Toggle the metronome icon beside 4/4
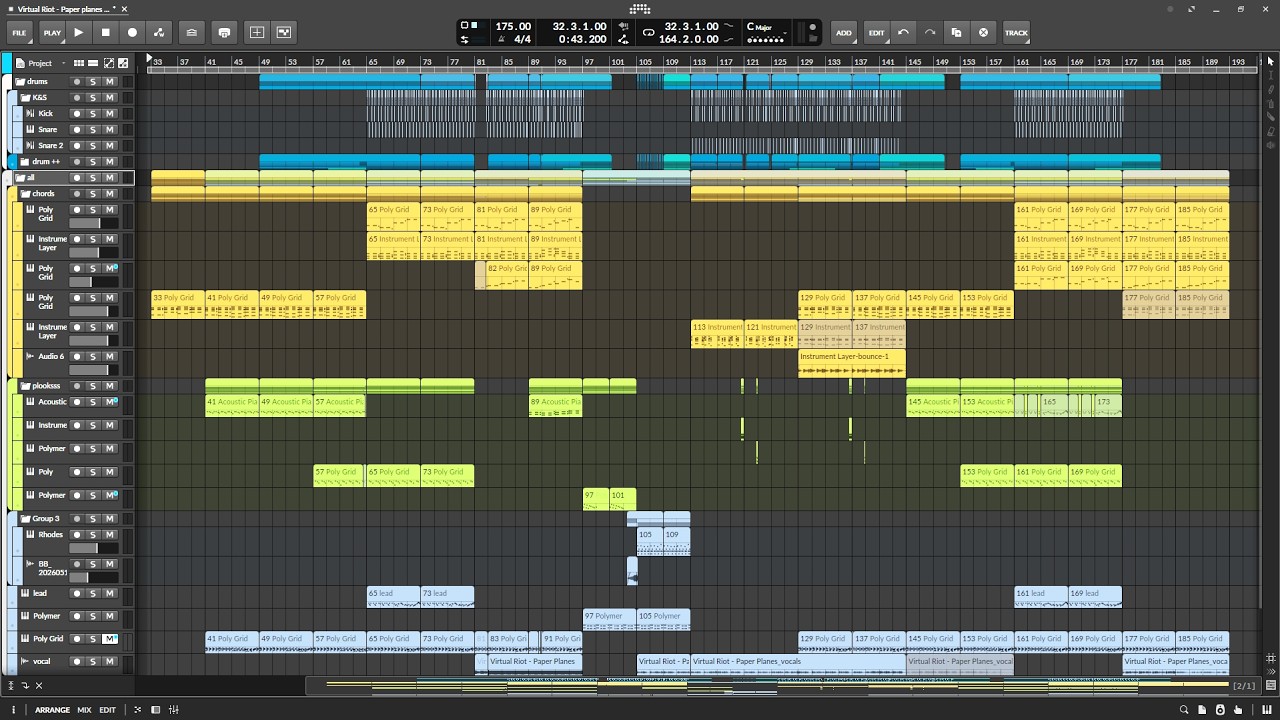The image size is (1280, 720). pos(502,39)
